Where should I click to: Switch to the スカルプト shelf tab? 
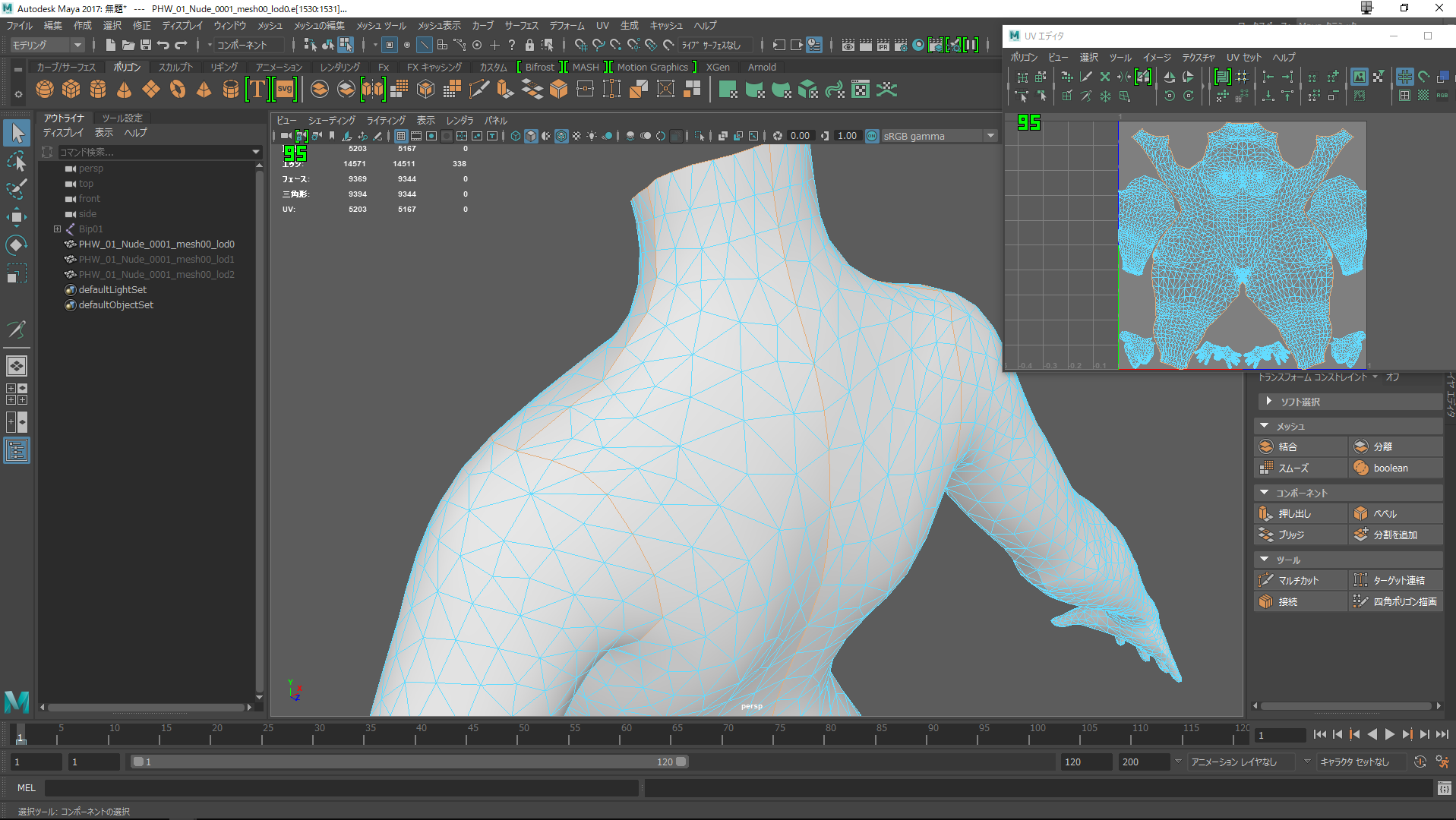[x=175, y=67]
